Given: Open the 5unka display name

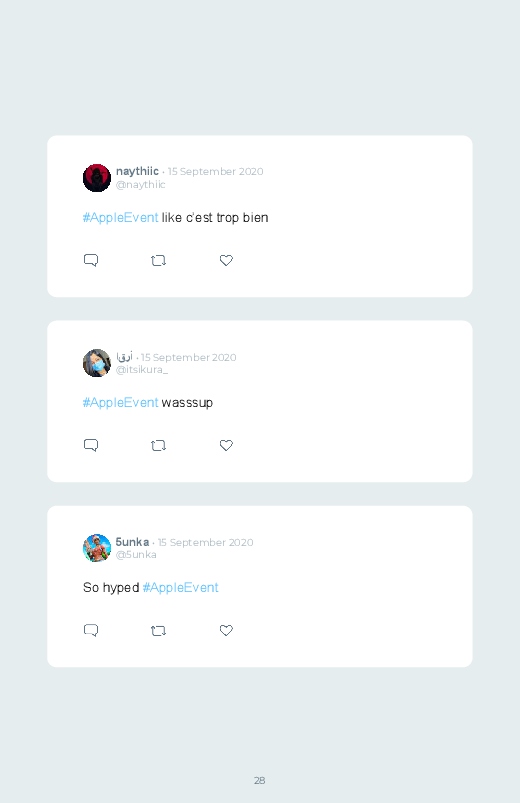Looking at the screenshot, I should 132,542.
